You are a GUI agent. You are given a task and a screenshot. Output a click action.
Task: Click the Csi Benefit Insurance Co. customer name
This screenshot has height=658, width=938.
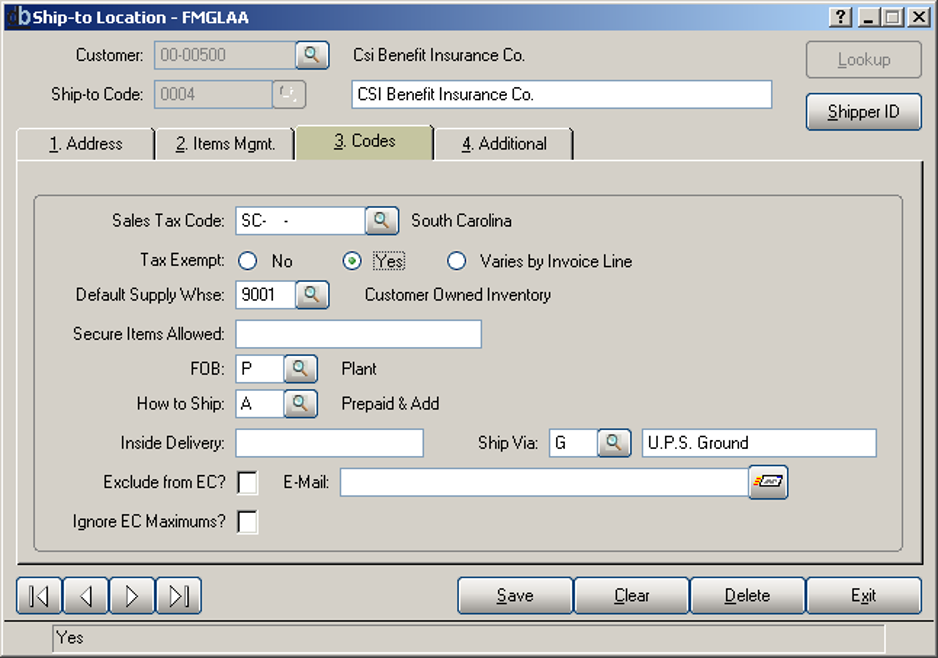[438, 55]
